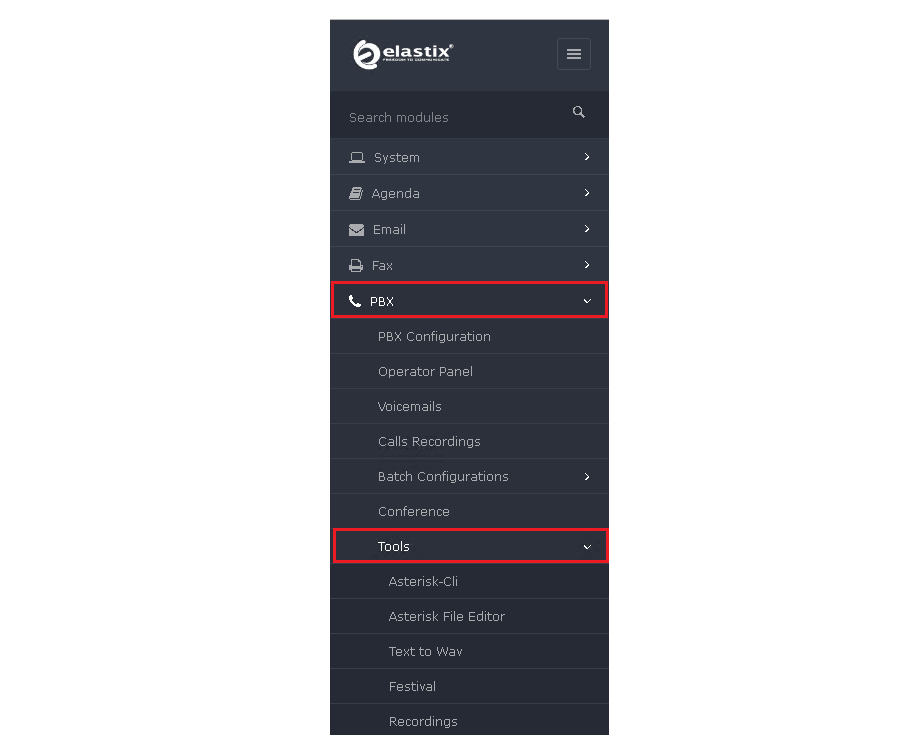This screenshot has height=750, width=900.
Task: Toggle the hamburger menu button
Action: (x=574, y=54)
